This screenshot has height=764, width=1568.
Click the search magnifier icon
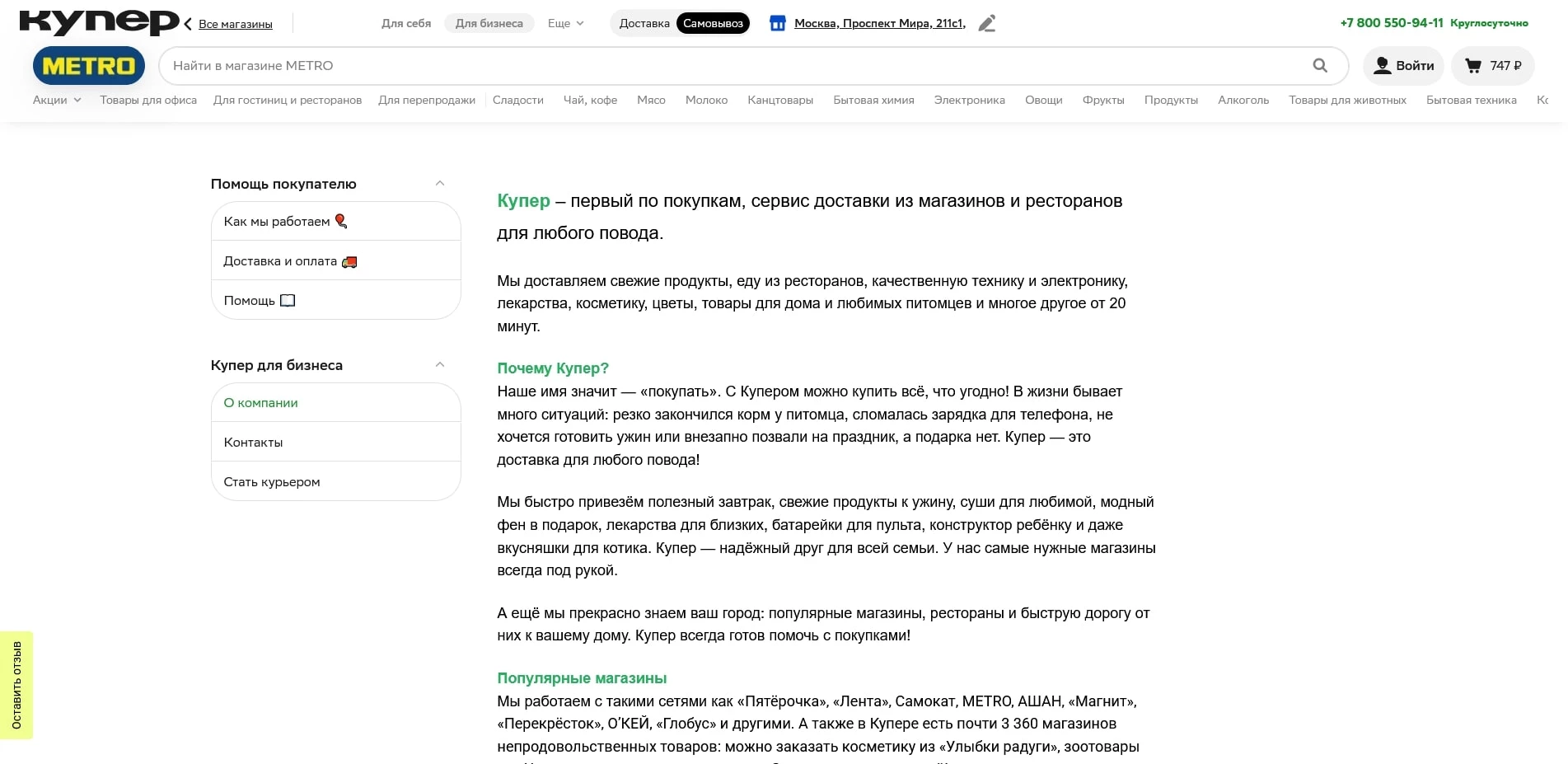click(x=1320, y=65)
